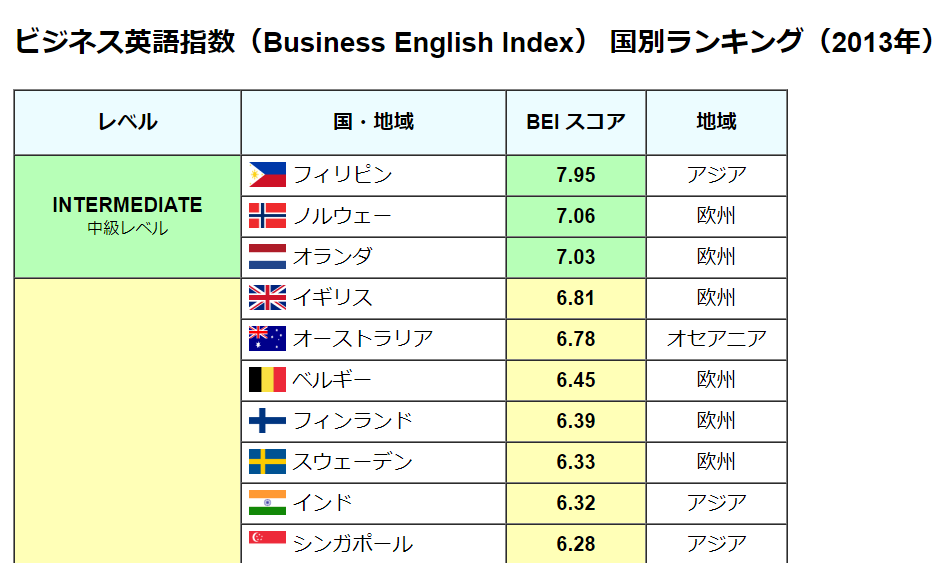Click the Sweden flag icon
The image size is (952, 563).
(x=267, y=462)
